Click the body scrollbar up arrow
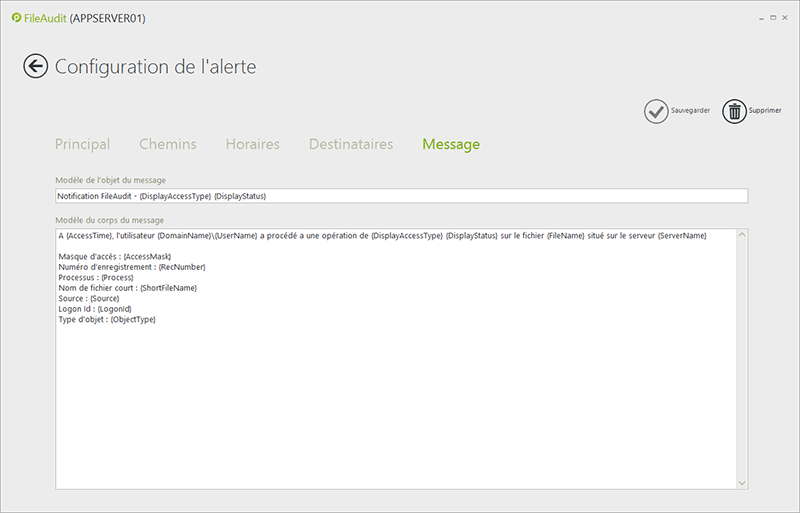Image resolution: width=800 pixels, height=513 pixels. 741,236
